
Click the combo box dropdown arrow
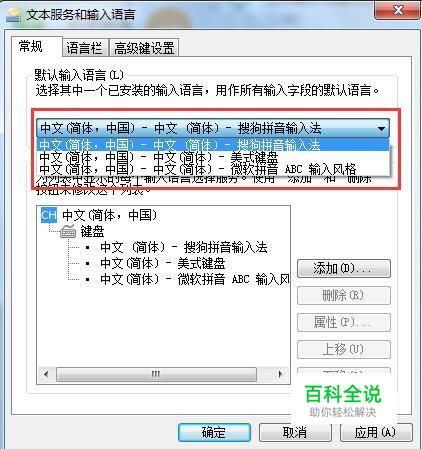[381, 128]
